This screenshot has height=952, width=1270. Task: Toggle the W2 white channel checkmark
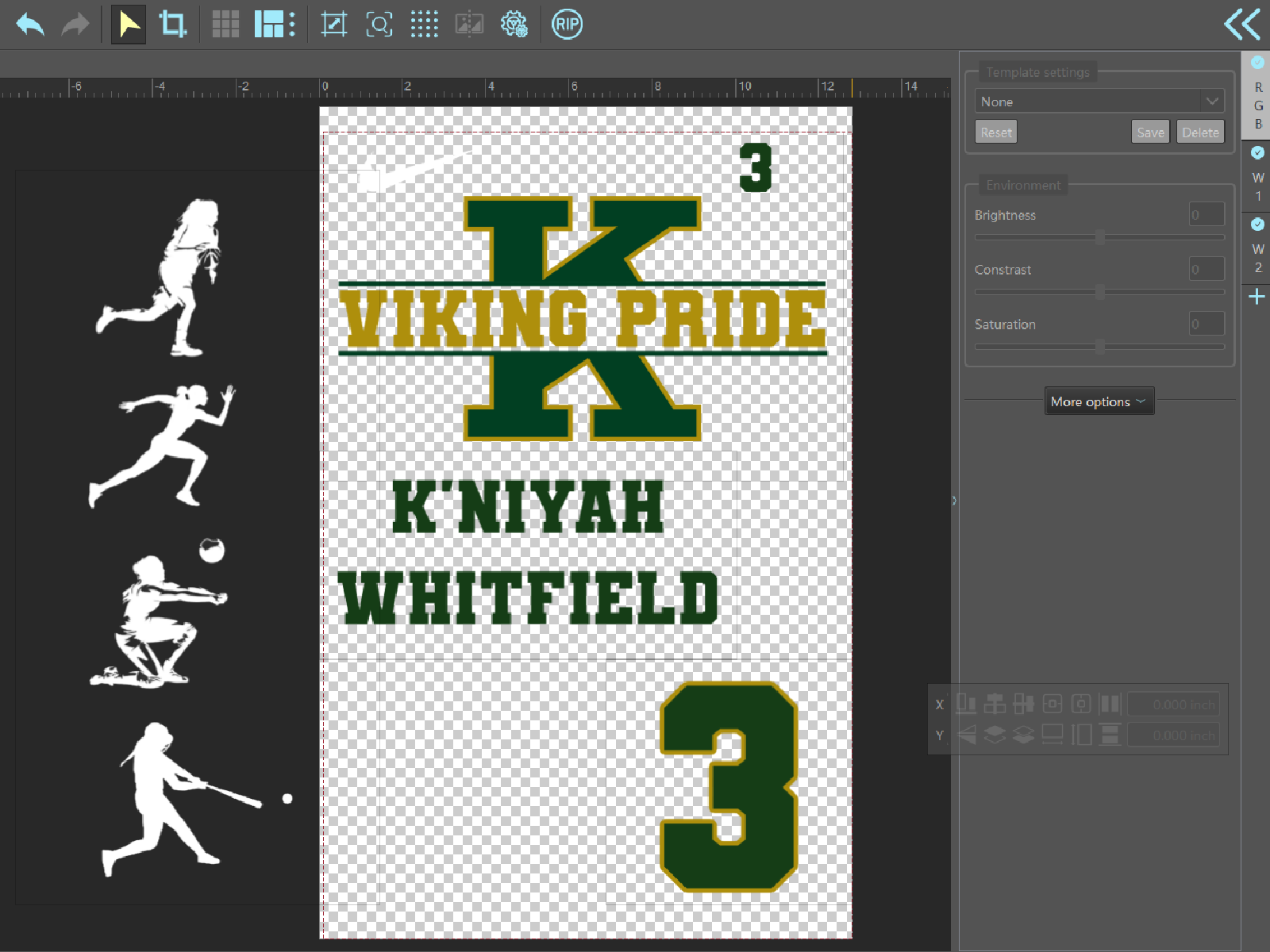[x=1257, y=225]
